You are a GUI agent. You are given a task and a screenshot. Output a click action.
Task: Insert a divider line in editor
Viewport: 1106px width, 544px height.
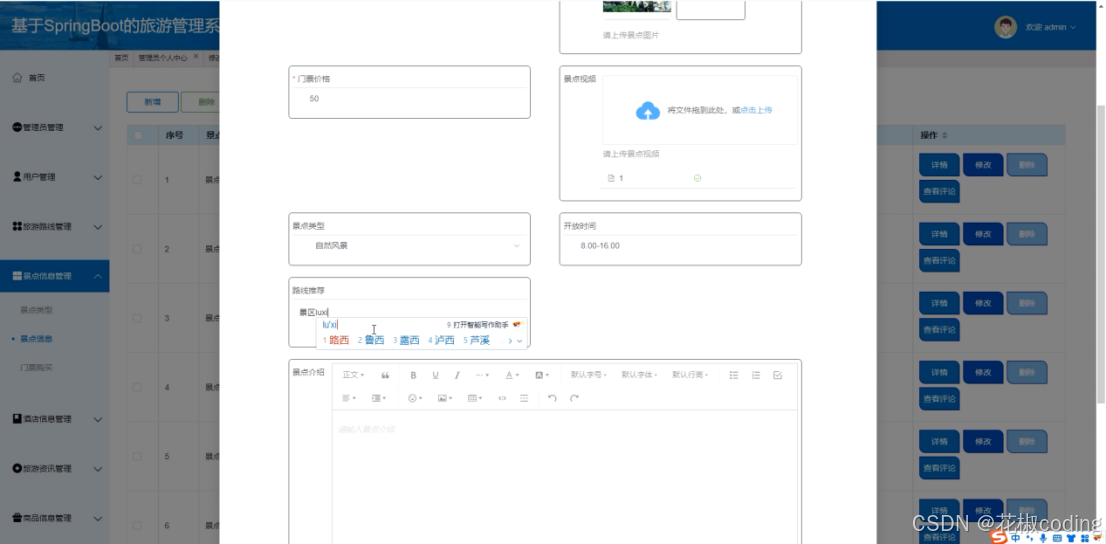524,398
